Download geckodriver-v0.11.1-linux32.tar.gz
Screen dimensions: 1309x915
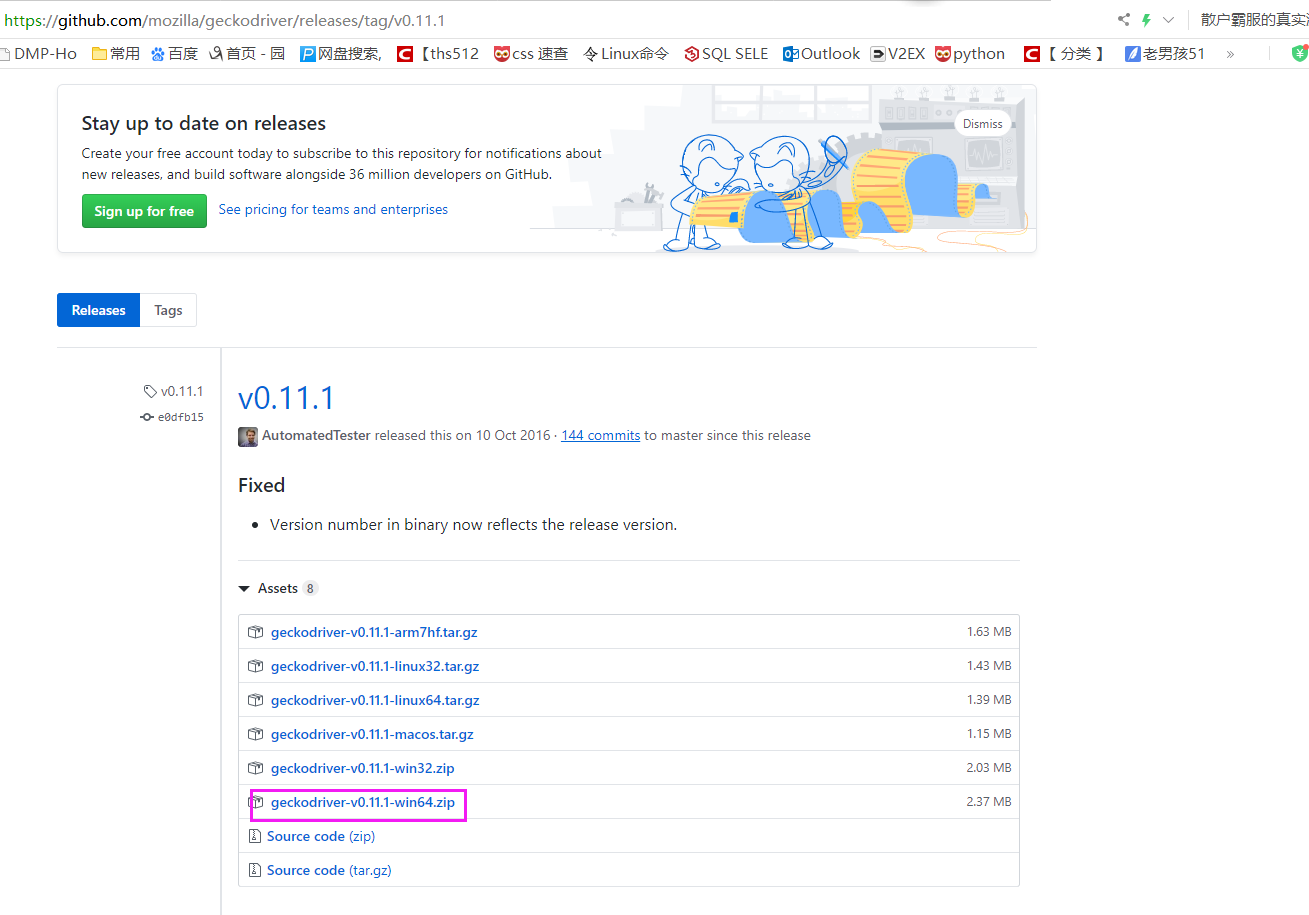(375, 666)
